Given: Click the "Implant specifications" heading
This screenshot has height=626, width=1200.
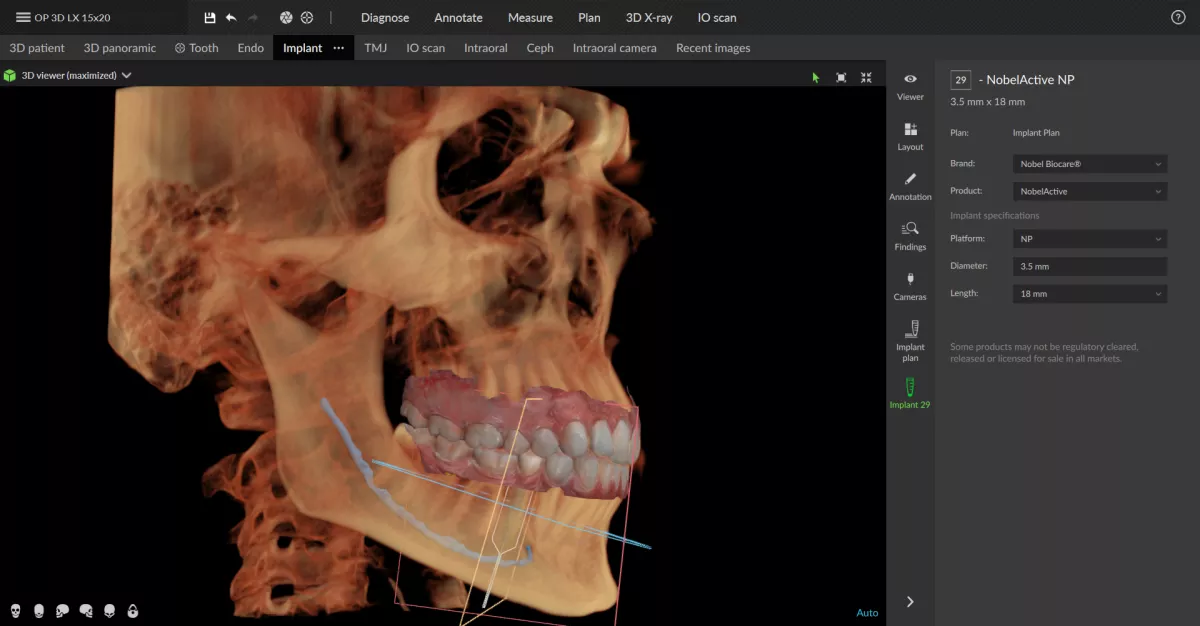Looking at the screenshot, I should [x=995, y=216].
